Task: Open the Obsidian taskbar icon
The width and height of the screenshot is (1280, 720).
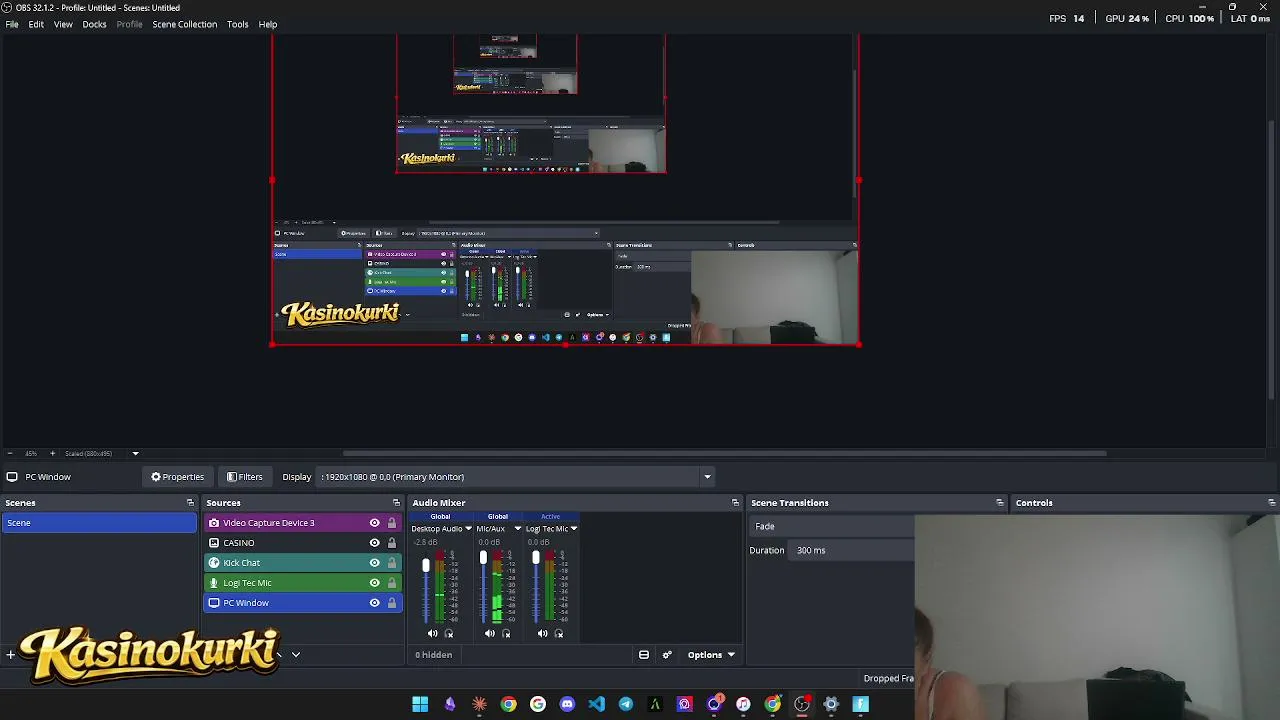Action: pyautogui.click(x=450, y=704)
